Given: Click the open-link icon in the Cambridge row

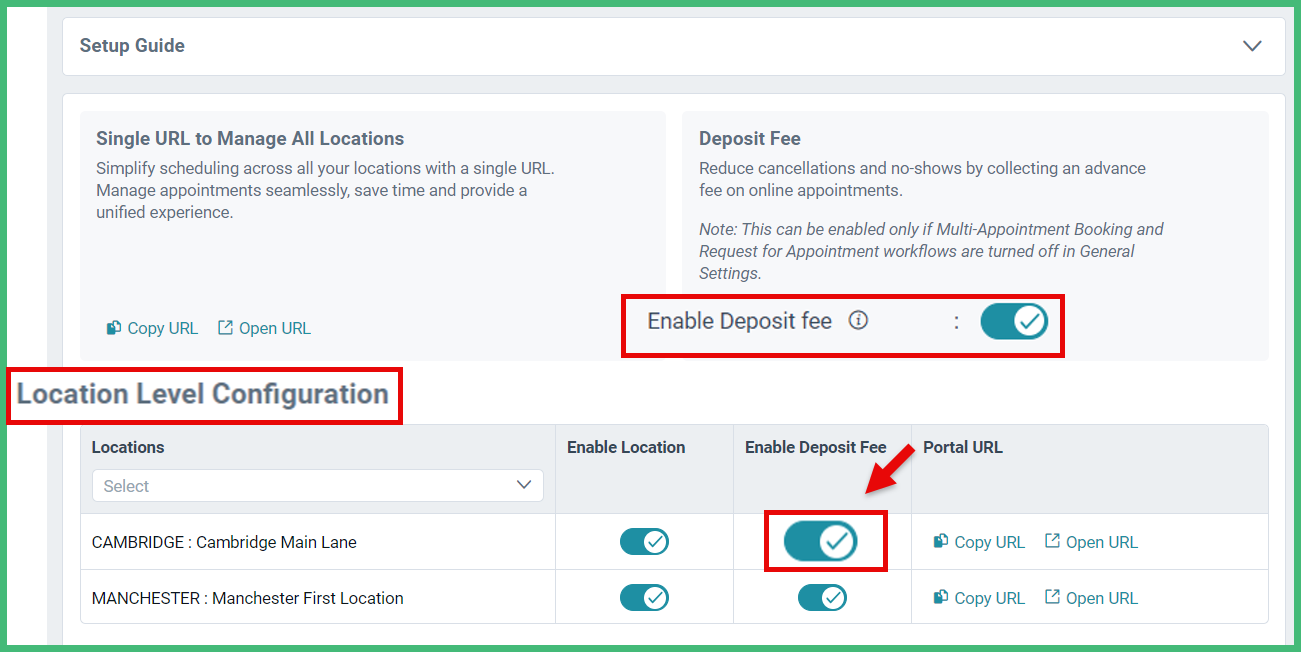Looking at the screenshot, I should pos(1052,541).
